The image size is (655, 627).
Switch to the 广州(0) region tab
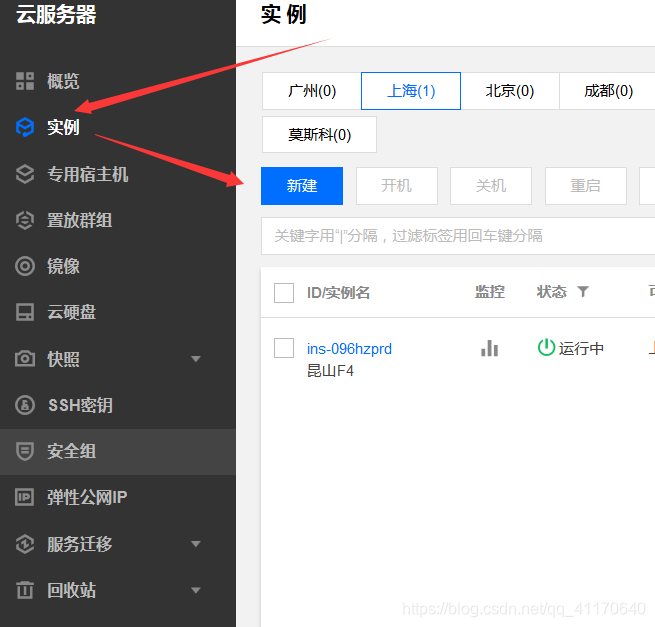(x=312, y=91)
